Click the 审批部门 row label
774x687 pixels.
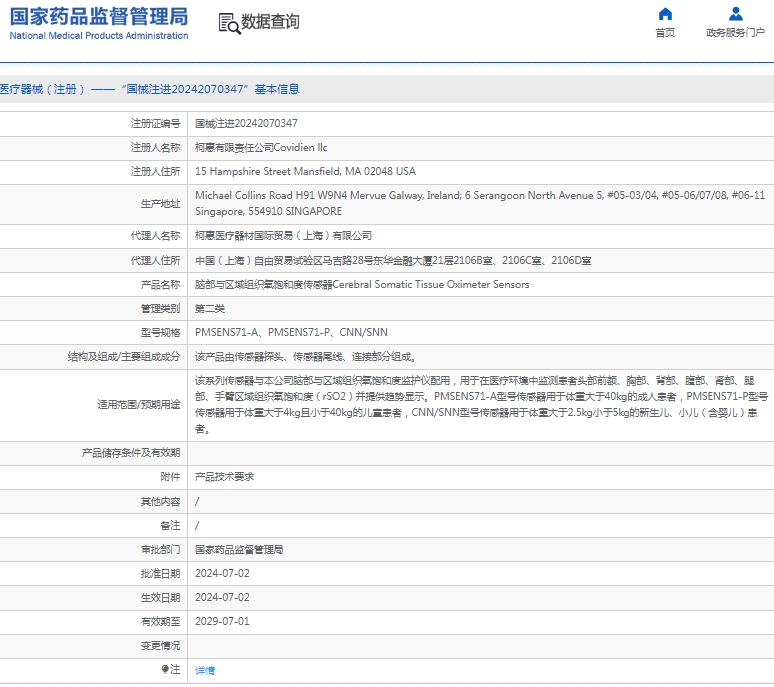click(160, 550)
